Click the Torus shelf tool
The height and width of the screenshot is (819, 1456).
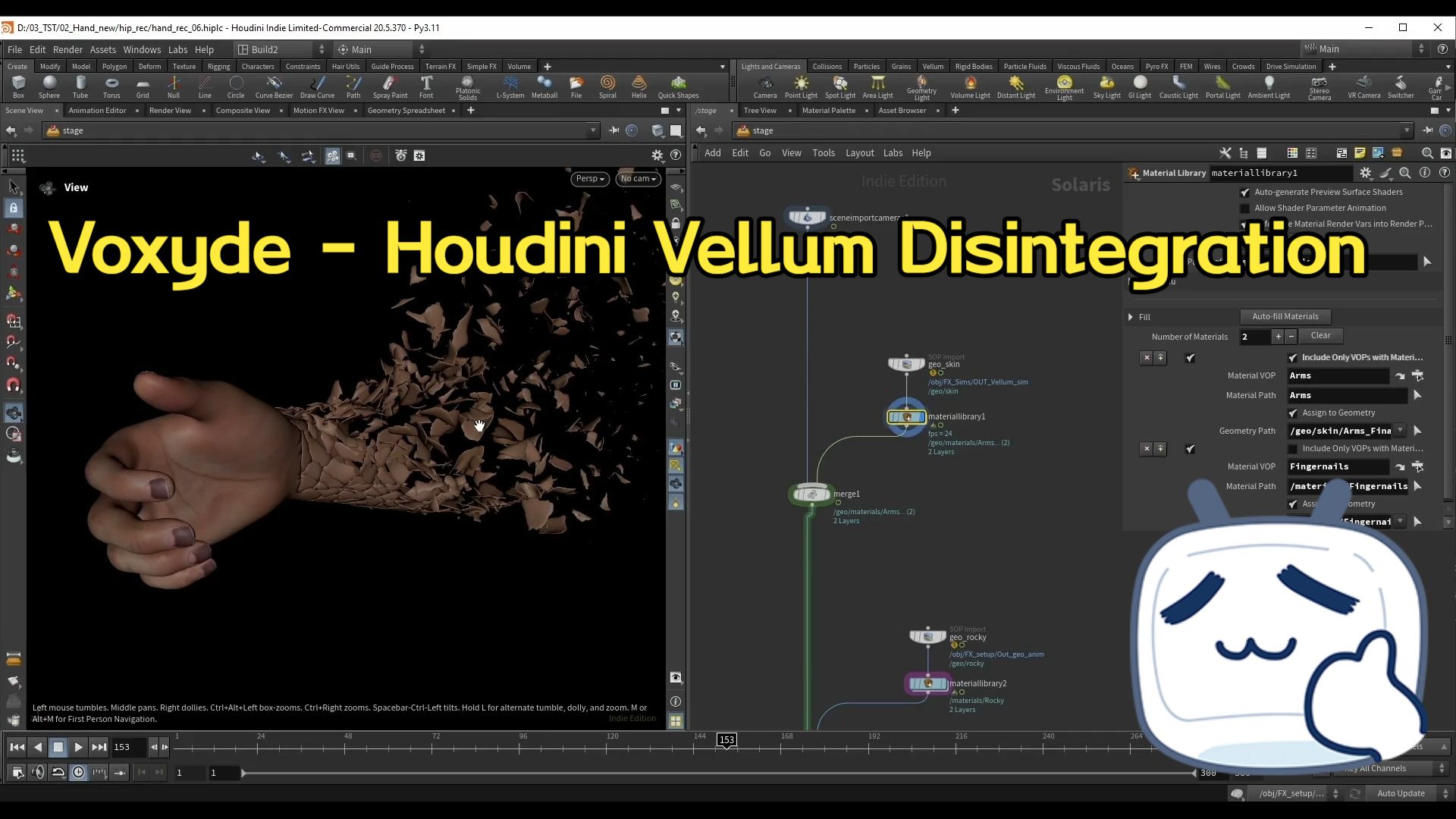pos(111,86)
